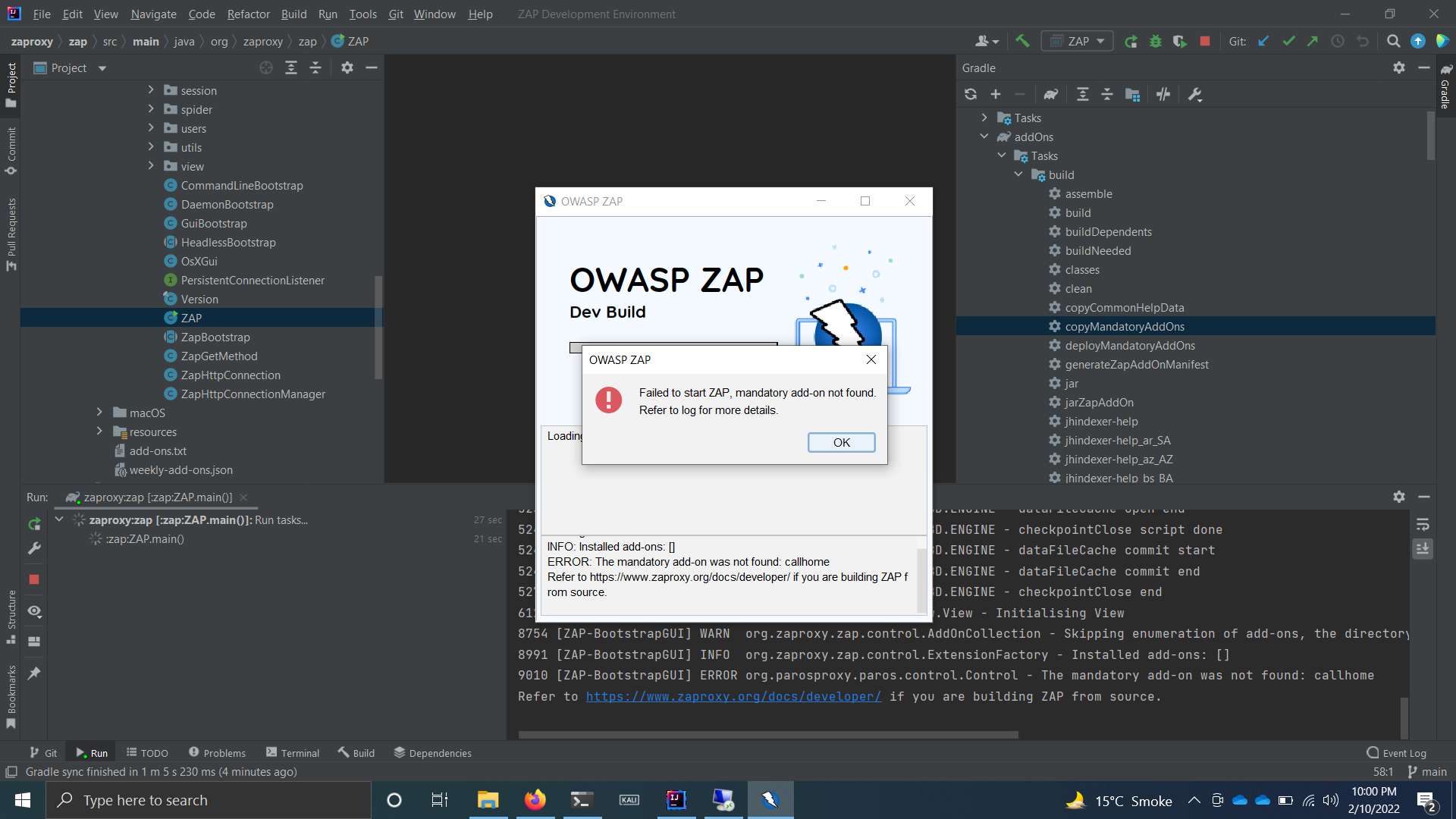Build the project using the hammer icon
This screenshot has width=1456, height=819.
(1022, 41)
